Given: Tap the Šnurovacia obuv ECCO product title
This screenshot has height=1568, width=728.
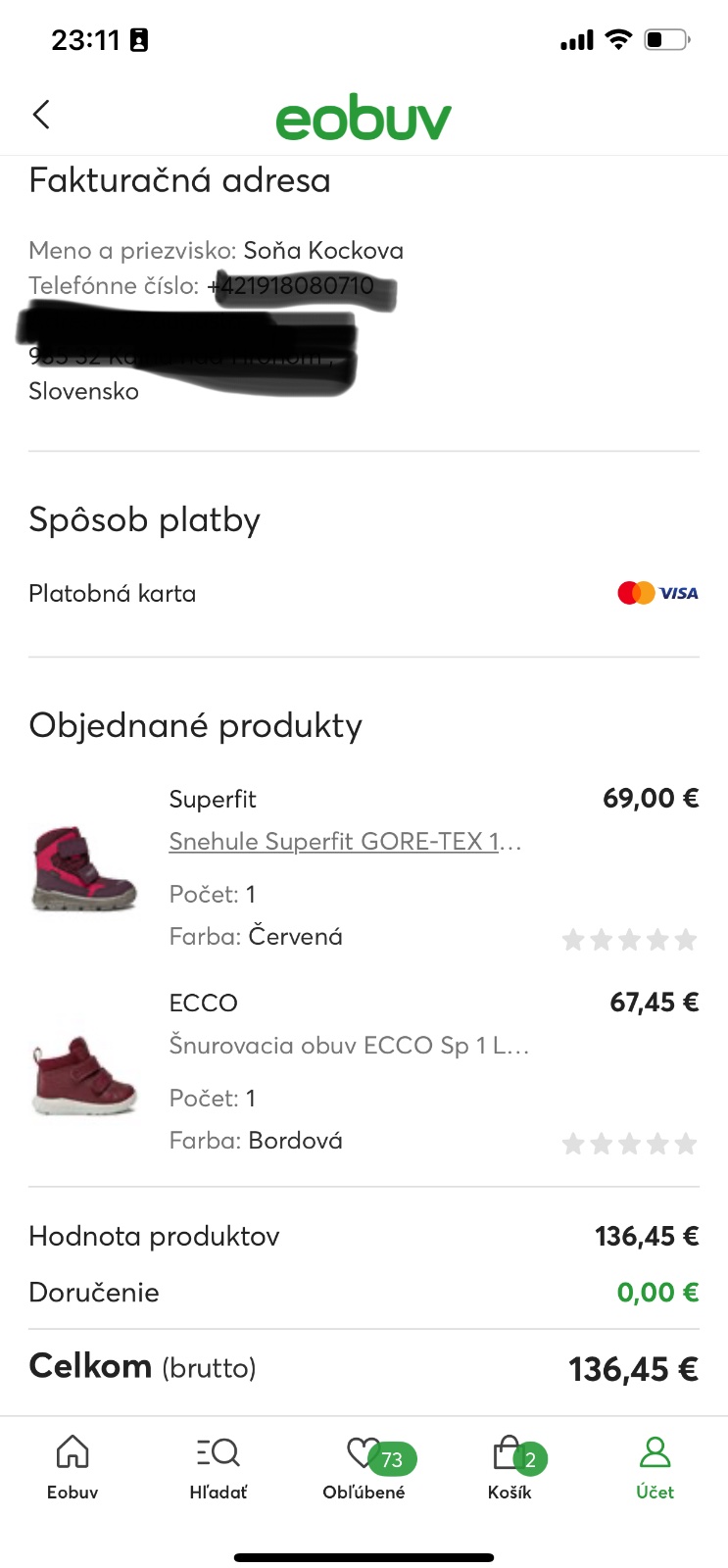Looking at the screenshot, I should click(x=349, y=1046).
